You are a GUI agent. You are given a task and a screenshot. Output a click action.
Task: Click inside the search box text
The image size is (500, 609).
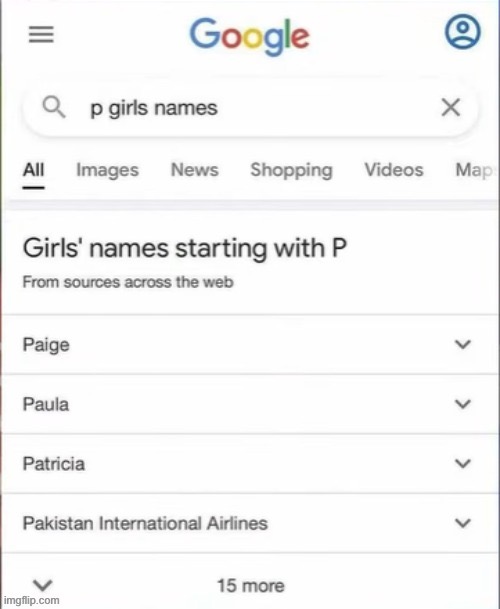154,108
